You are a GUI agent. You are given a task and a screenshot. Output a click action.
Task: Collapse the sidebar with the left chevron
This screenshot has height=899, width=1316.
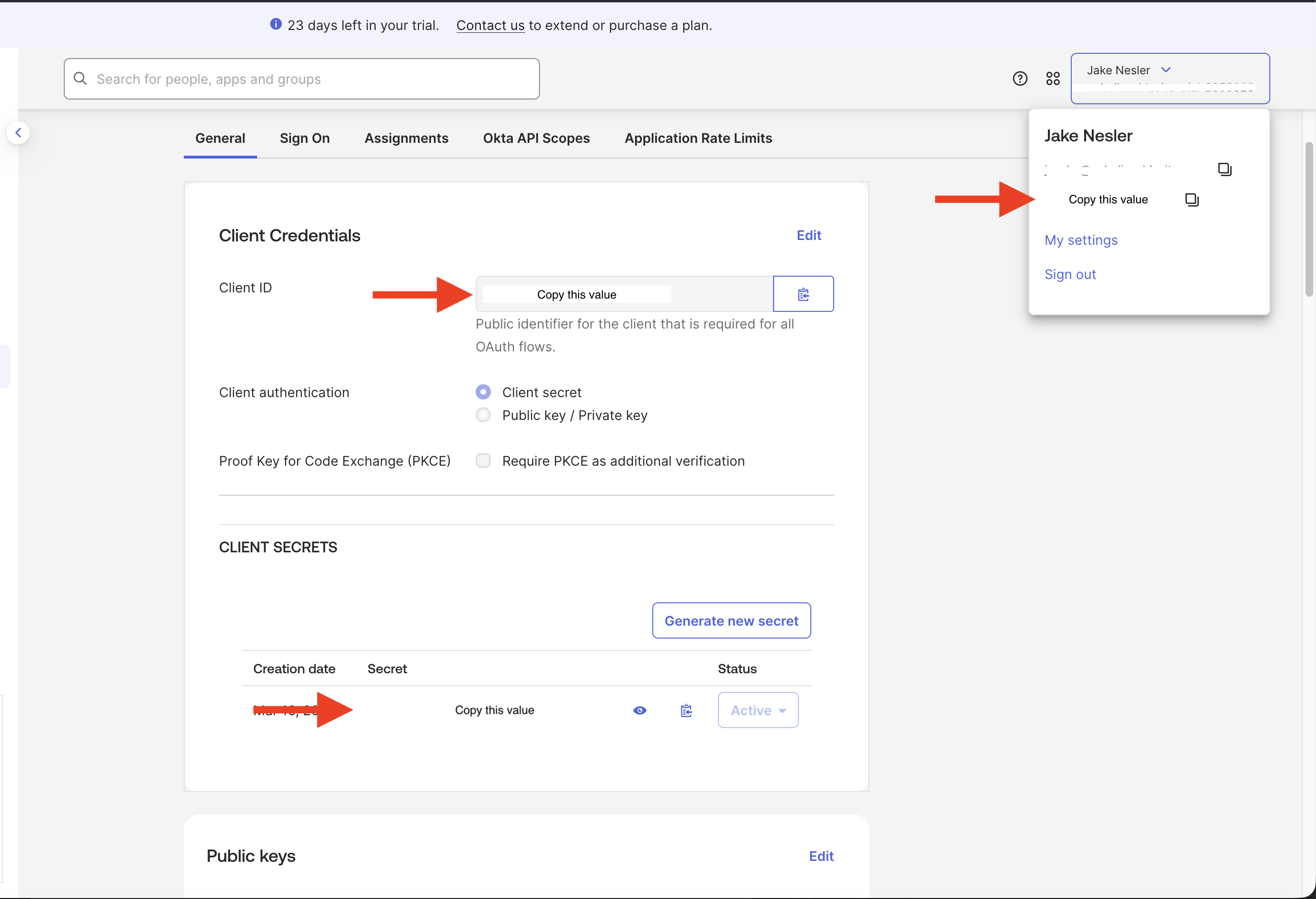click(x=19, y=132)
